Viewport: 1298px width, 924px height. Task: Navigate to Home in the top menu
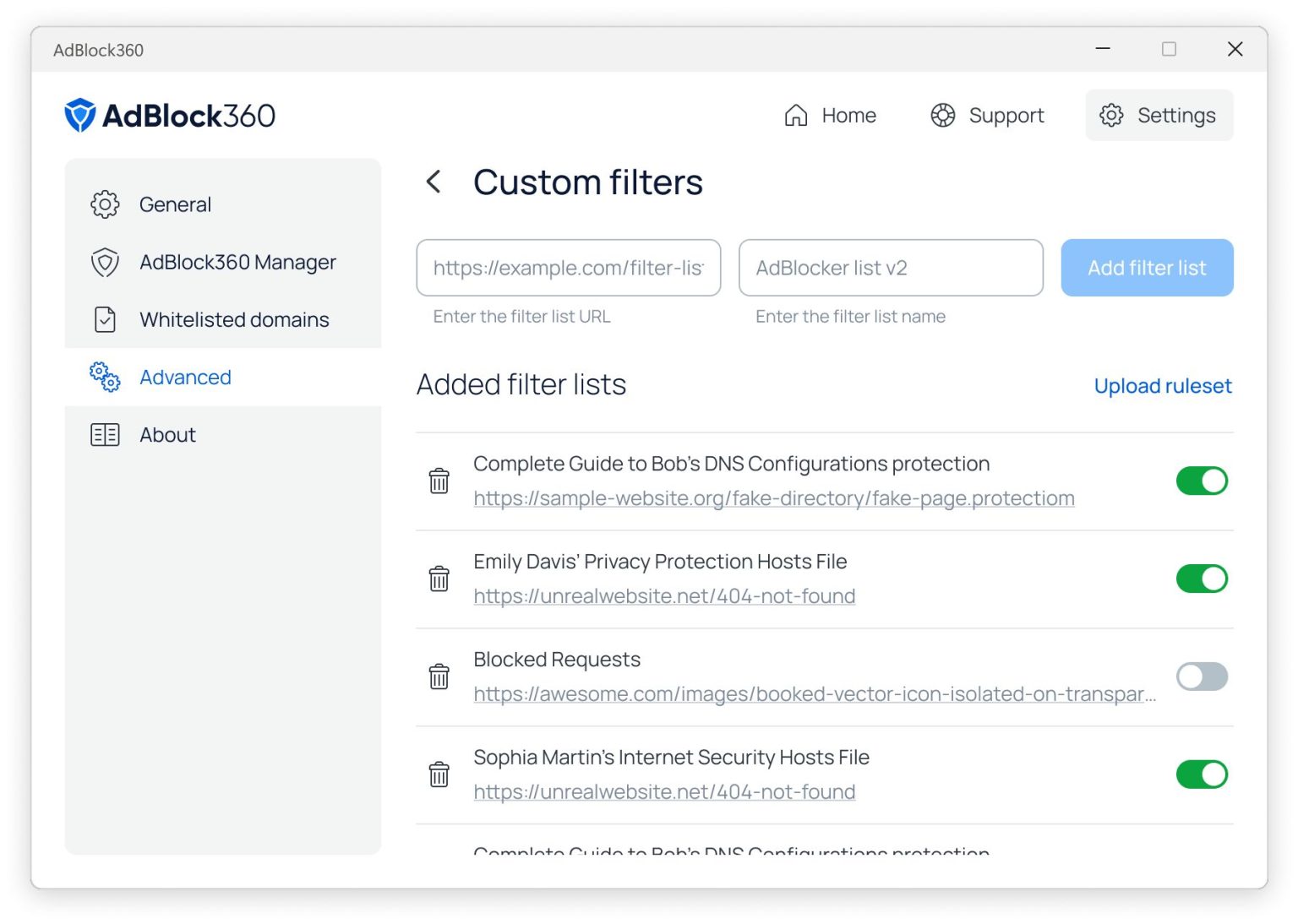tap(832, 115)
